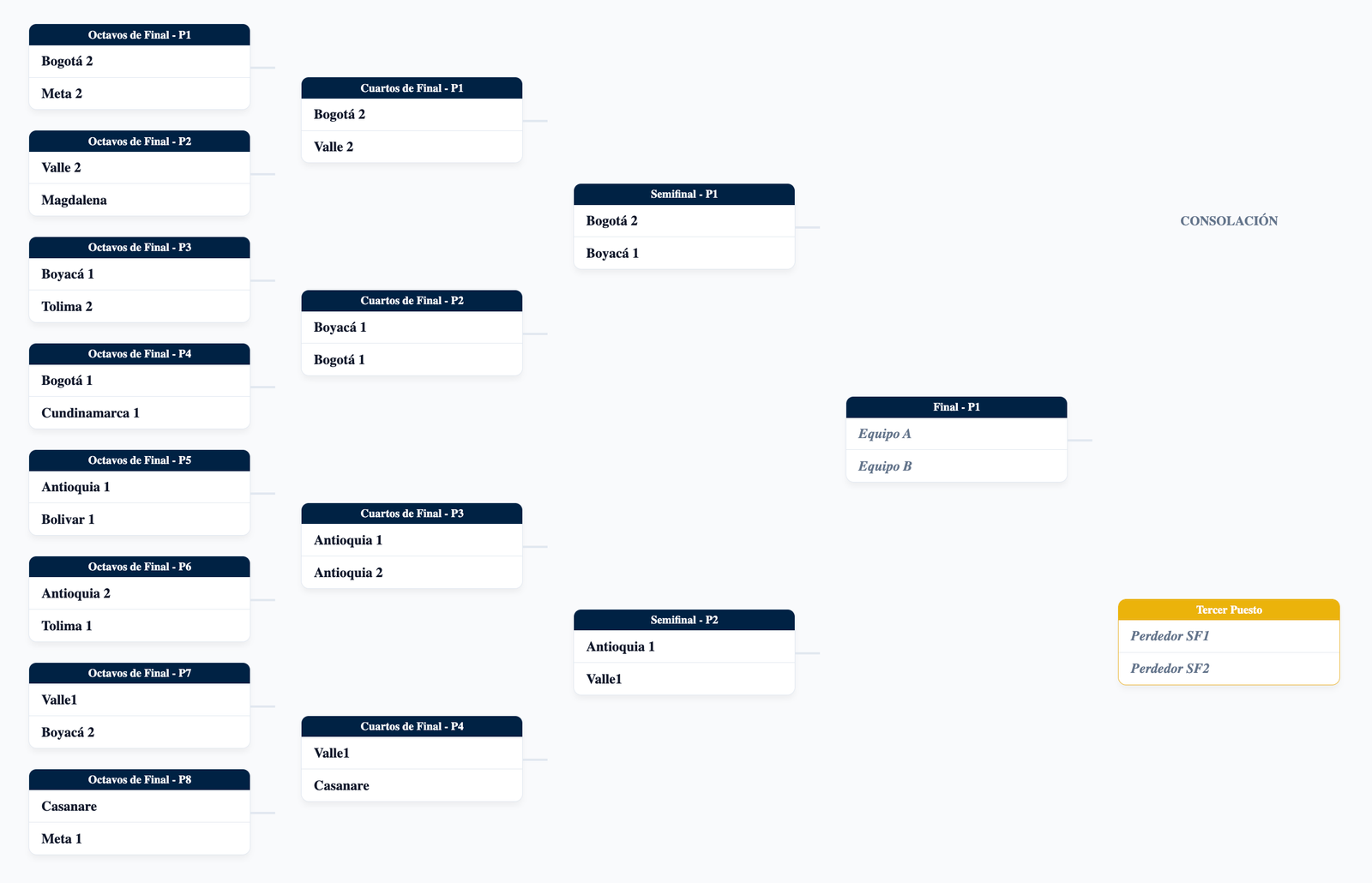Choose Valle1 in Semifinal P2

[684, 679]
